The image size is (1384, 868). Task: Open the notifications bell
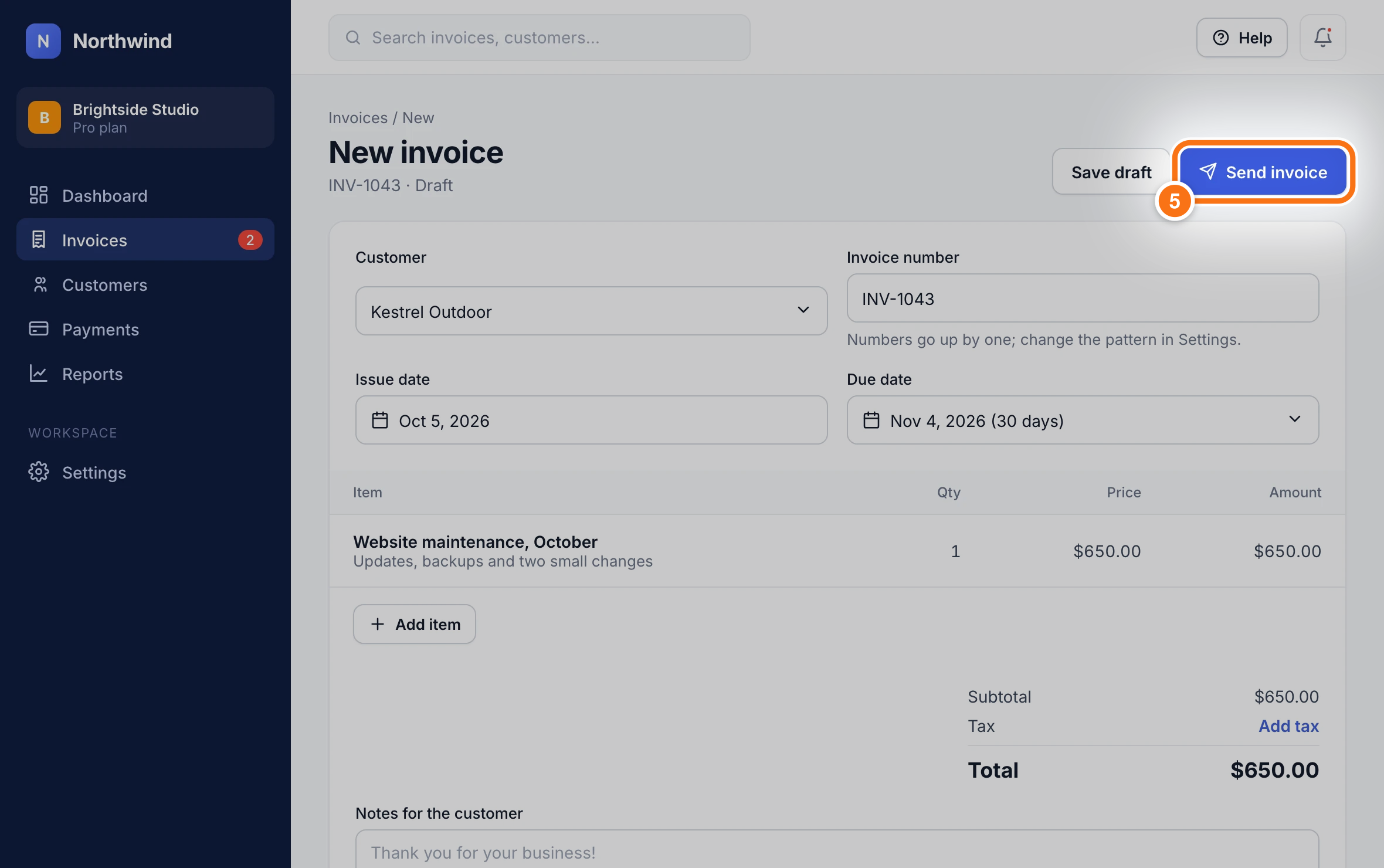pyautogui.click(x=1322, y=38)
